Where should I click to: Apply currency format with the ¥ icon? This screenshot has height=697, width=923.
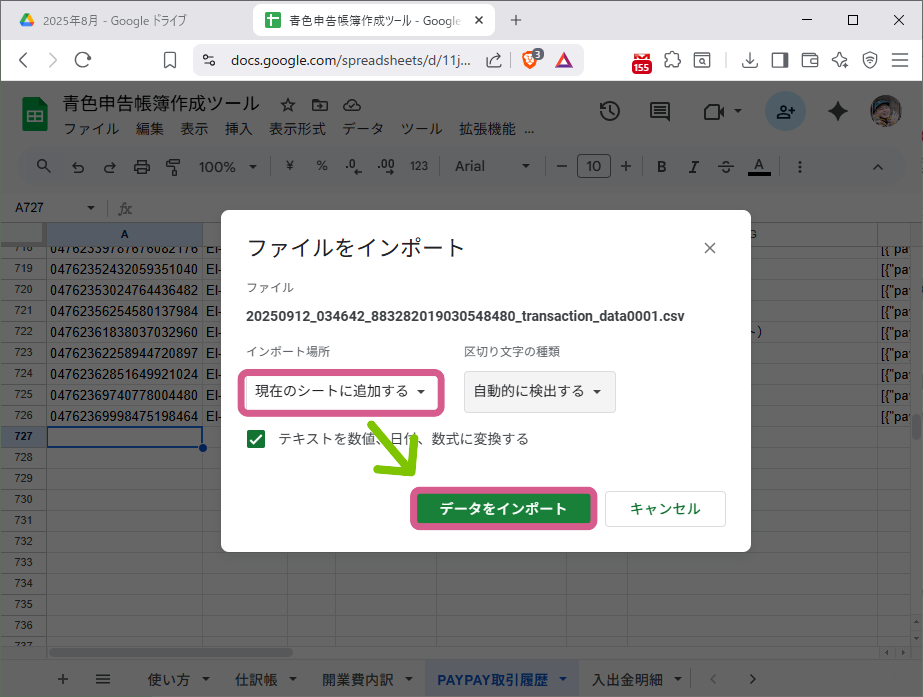(x=289, y=166)
